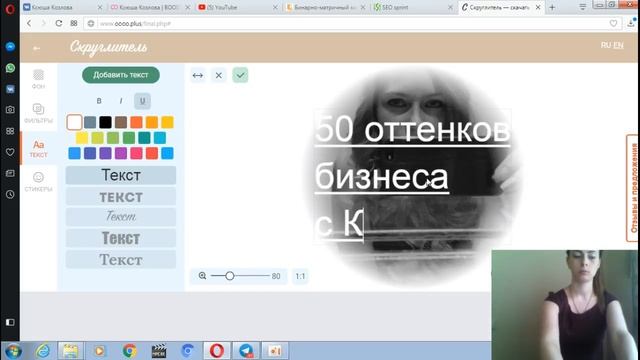
Task: Select the hot pink color swatch
Action: coord(136,153)
